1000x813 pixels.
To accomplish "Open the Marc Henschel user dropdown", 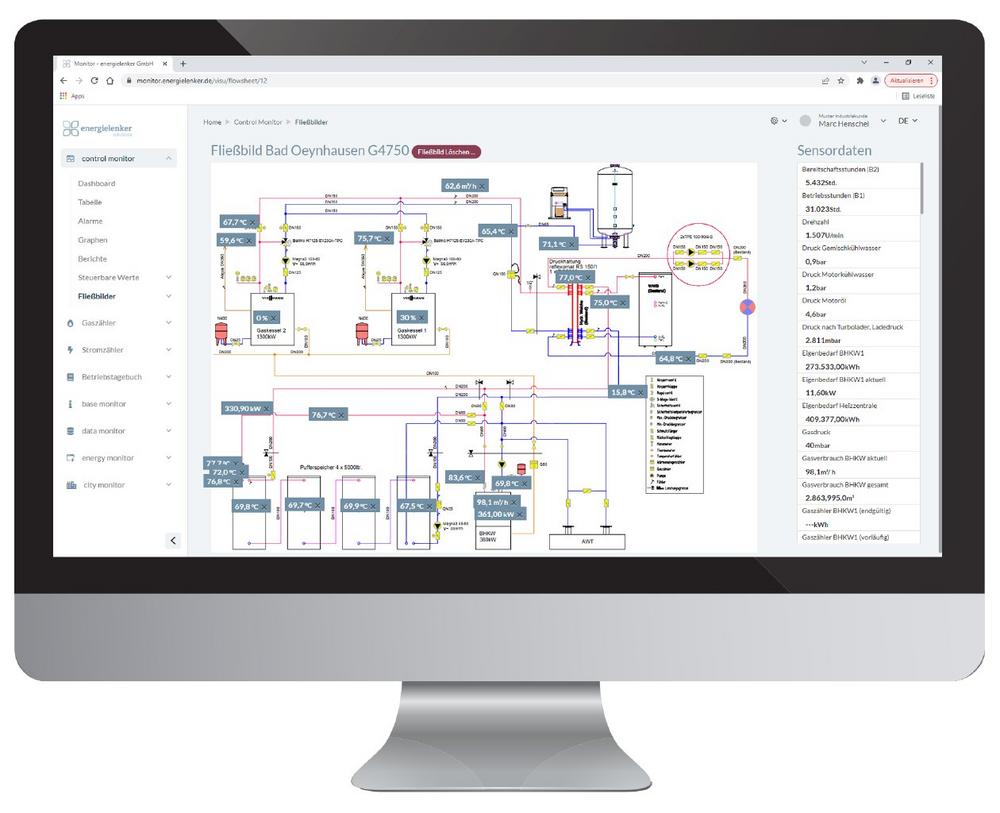I will coord(883,121).
